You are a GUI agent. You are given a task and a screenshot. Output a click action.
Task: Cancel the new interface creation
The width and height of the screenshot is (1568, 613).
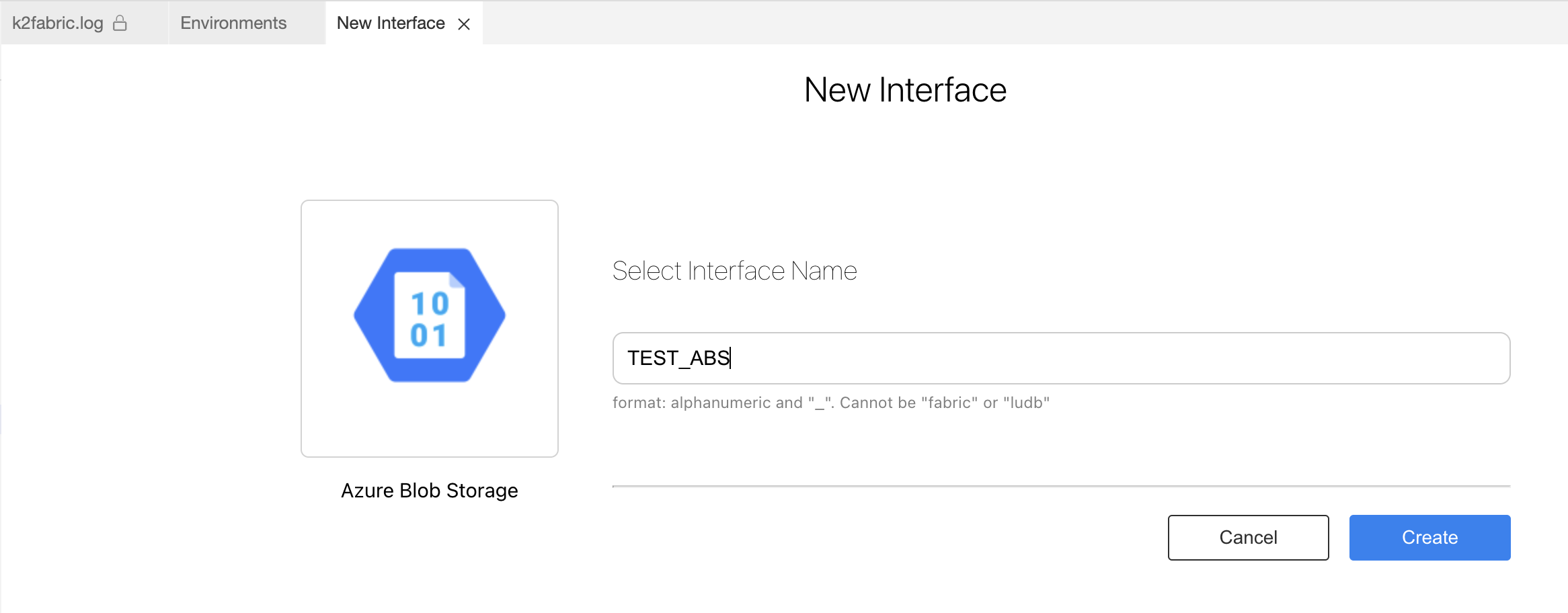coord(1248,537)
